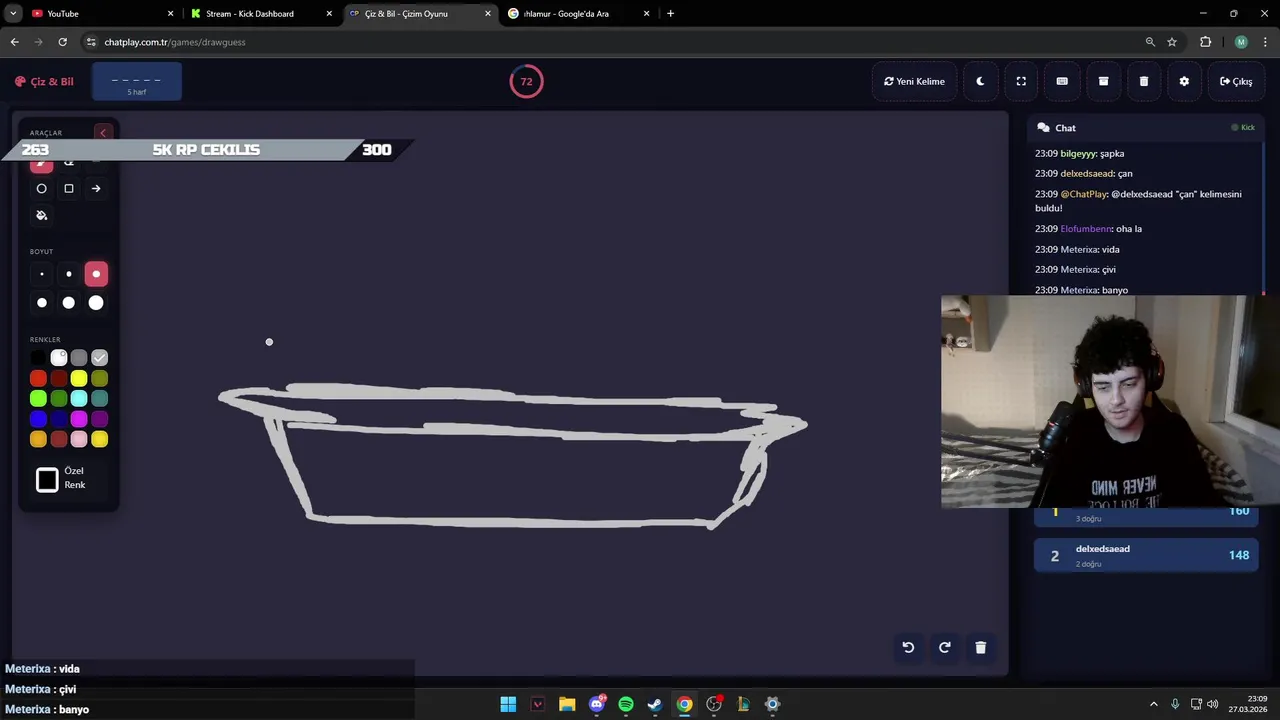Image resolution: width=1280 pixels, height=720 pixels.
Task: Switch to Stream - Kick Dashboard tab
Action: 260,14
